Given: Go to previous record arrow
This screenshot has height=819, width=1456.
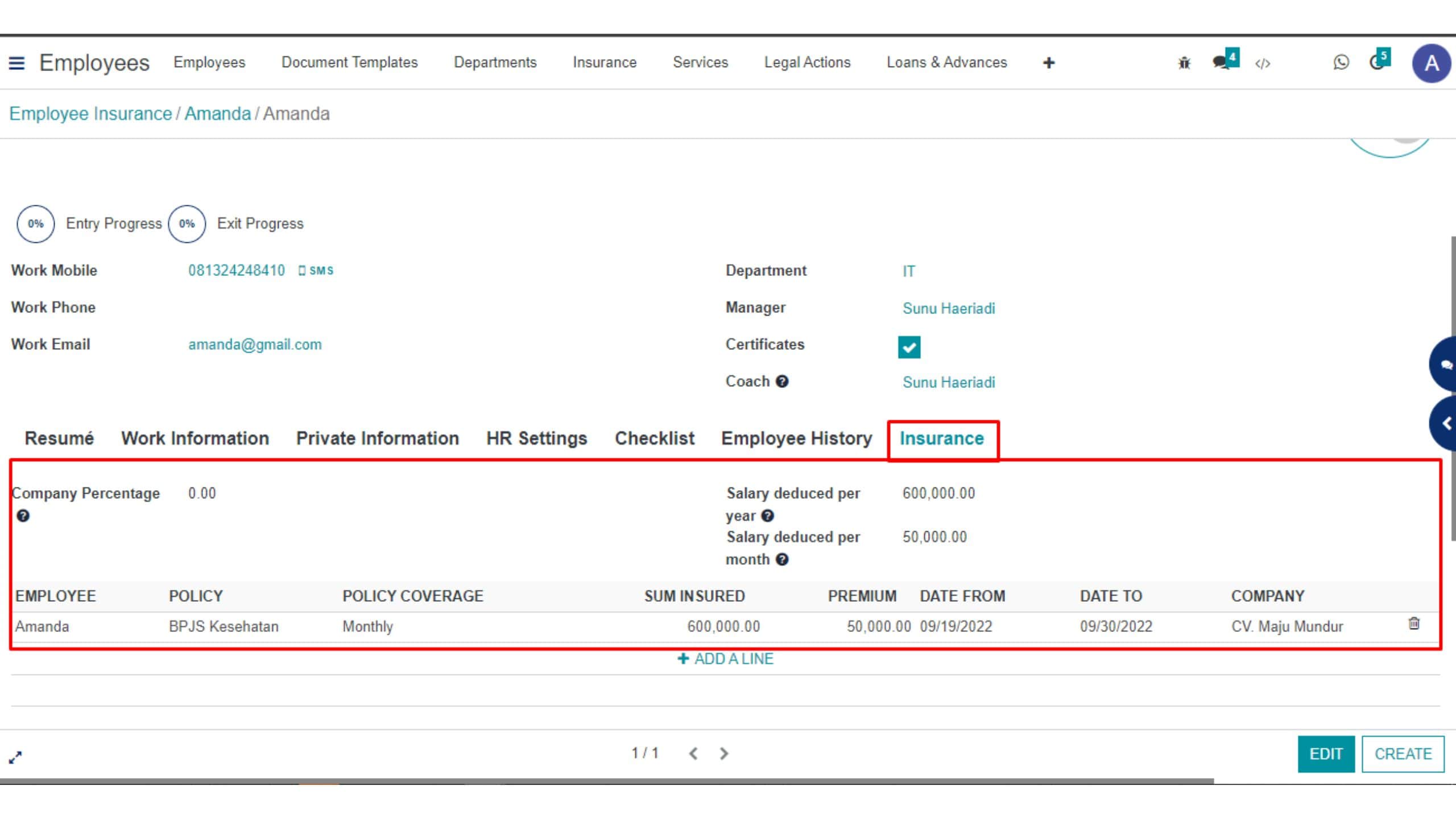Looking at the screenshot, I should tap(693, 754).
